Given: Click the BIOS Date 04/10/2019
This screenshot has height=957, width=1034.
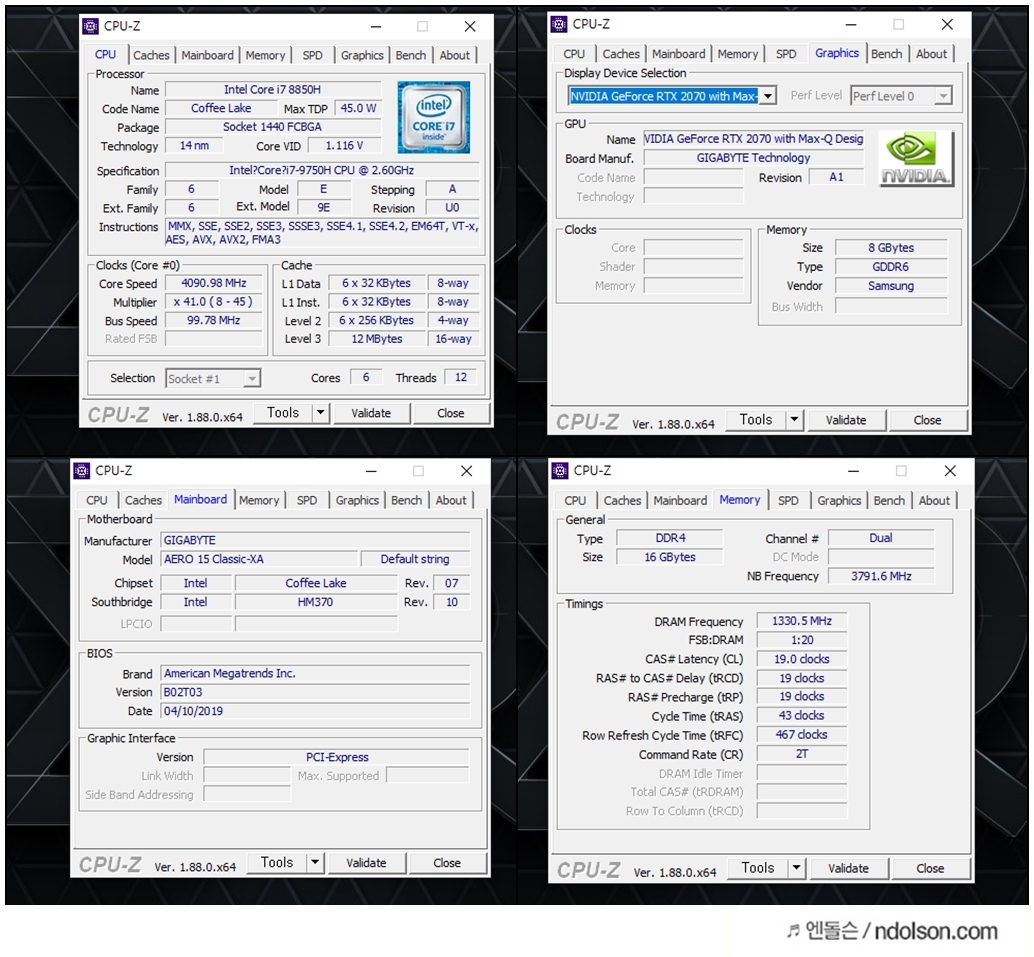Looking at the screenshot, I should click(316, 712).
